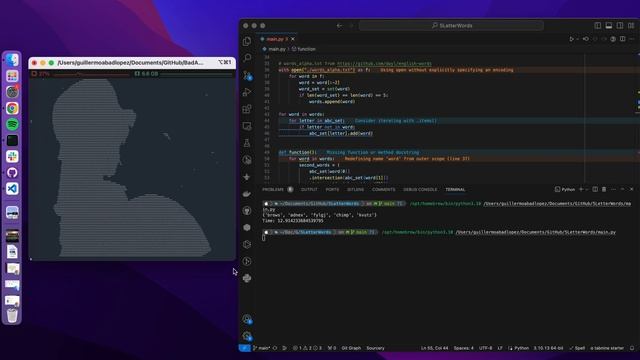
Task: Open the SLatterWords command center search
Action: coord(451,26)
